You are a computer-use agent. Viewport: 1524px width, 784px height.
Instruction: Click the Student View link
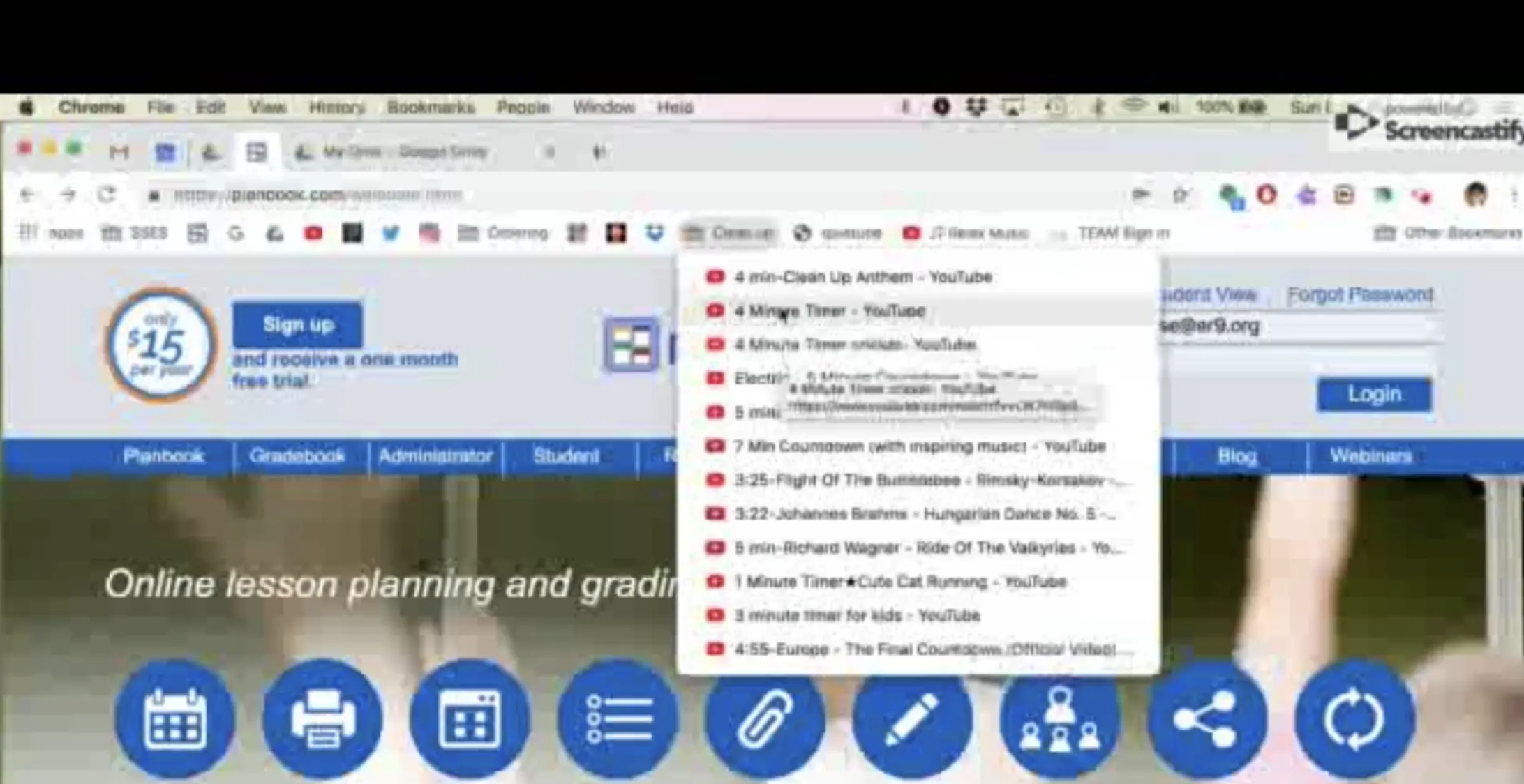coord(1209,295)
